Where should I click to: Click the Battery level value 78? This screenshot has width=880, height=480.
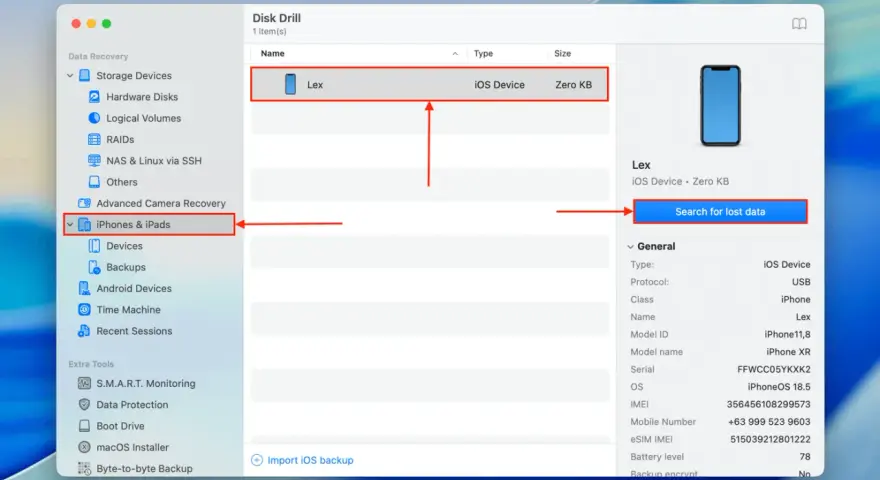click(805, 456)
